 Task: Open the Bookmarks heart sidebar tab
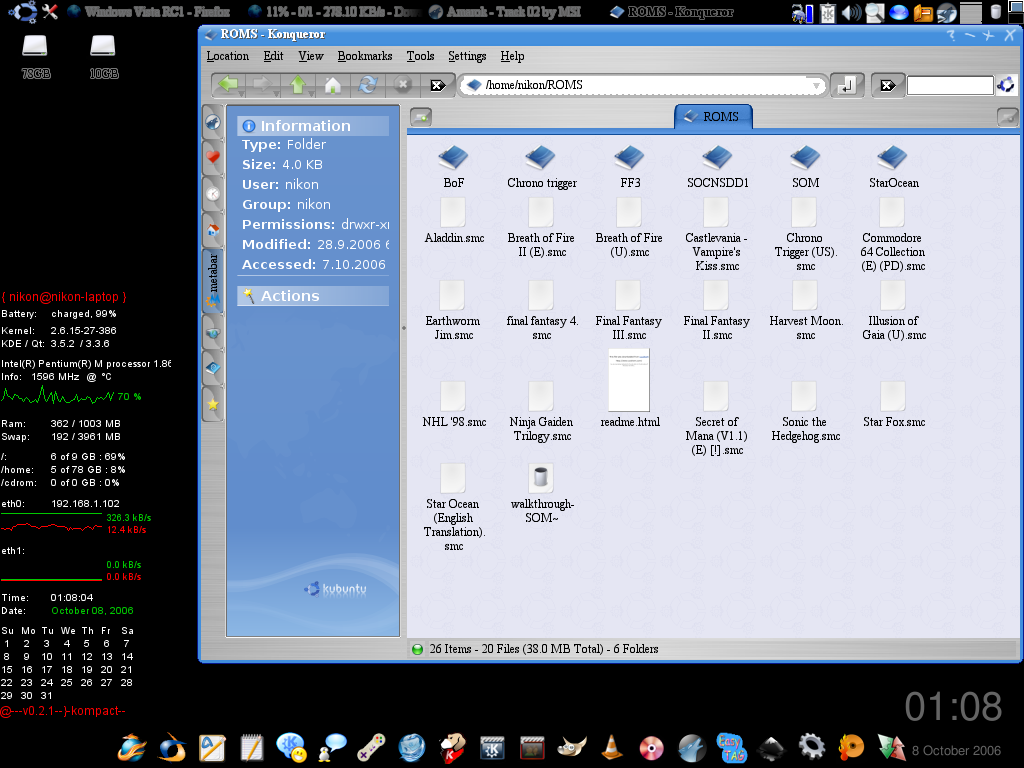point(213,157)
